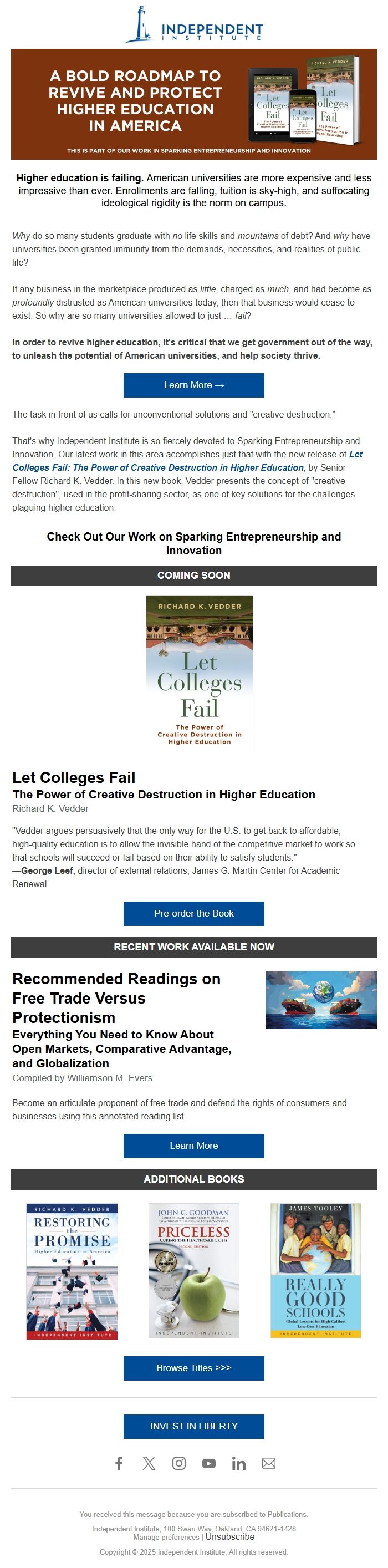Open the X (Twitter) social icon
The width and height of the screenshot is (388, 1568).
click(x=149, y=1463)
